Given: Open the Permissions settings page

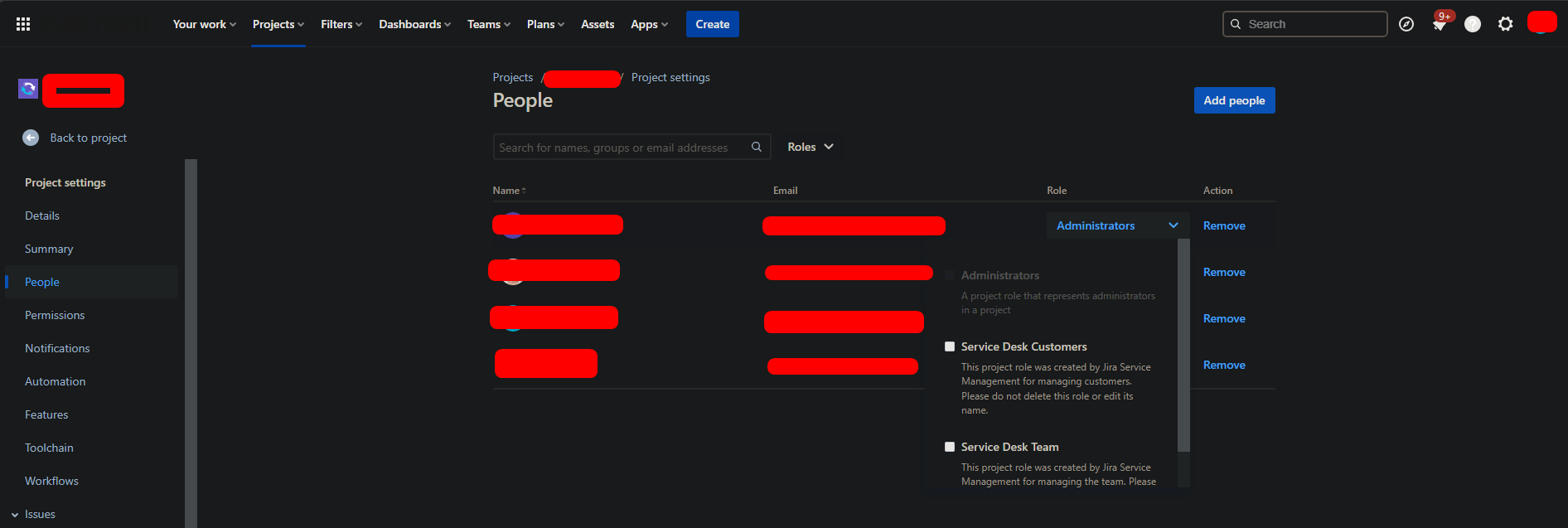Looking at the screenshot, I should point(55,315).
